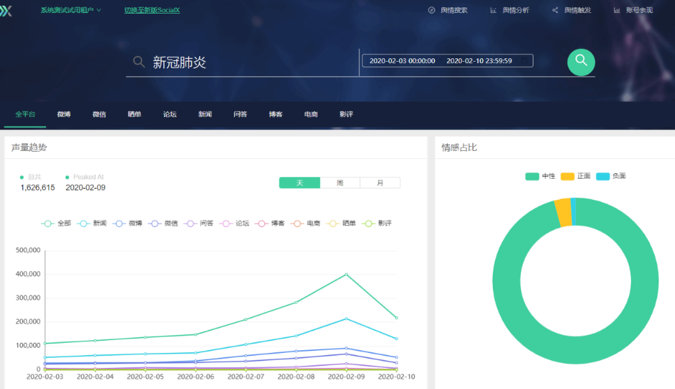Open 账号表现 from the top navigation
This screenshot has height=389, width=675.
pos(633,10)
